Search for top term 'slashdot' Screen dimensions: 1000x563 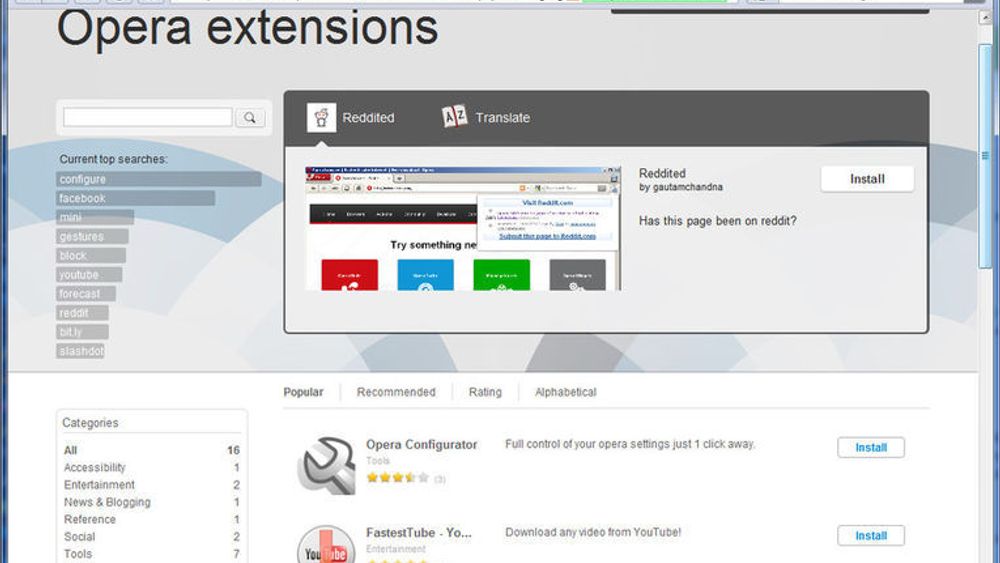point(80,351)
